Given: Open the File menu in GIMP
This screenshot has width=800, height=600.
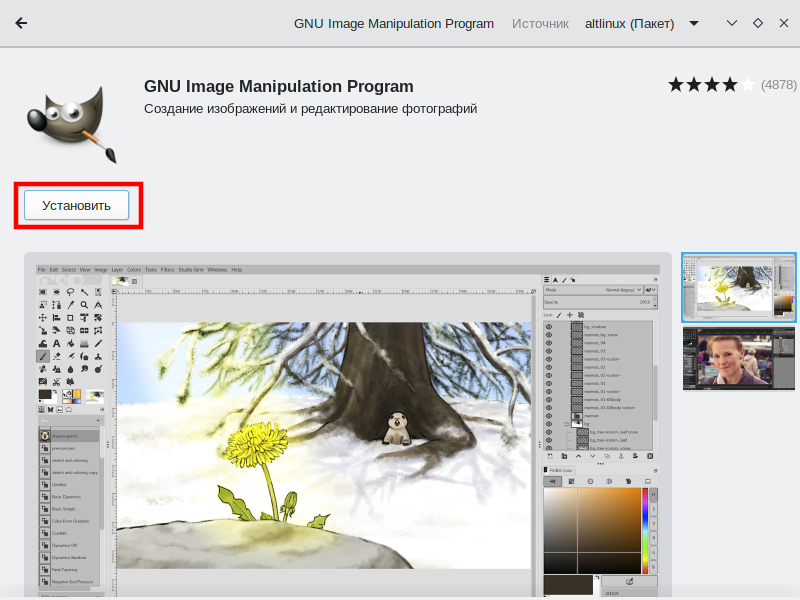Looking at the screenshot, I should (42, 269).
